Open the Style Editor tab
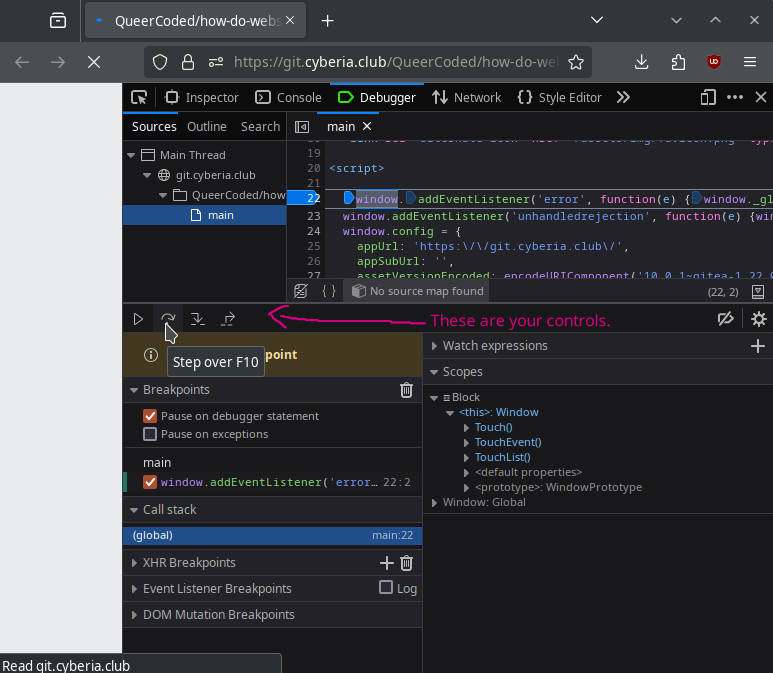 [560, 98]
